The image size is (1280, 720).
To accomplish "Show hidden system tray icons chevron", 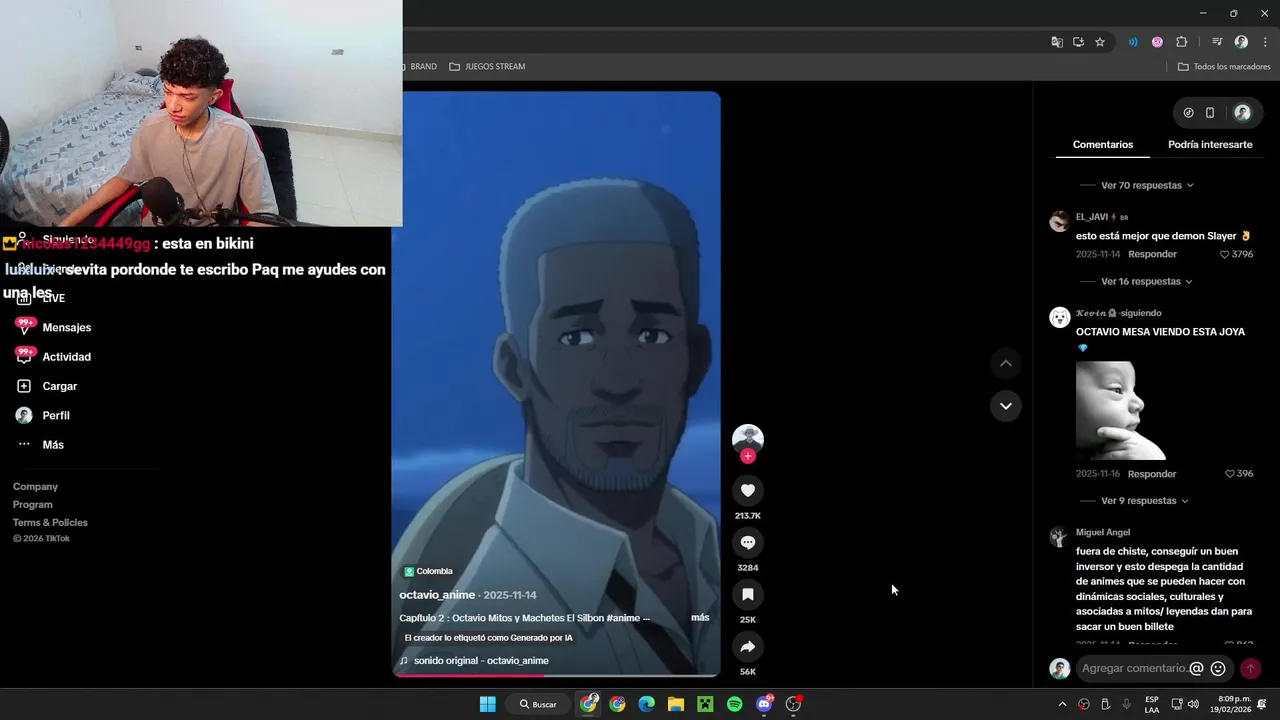I will click(1062, 704).
